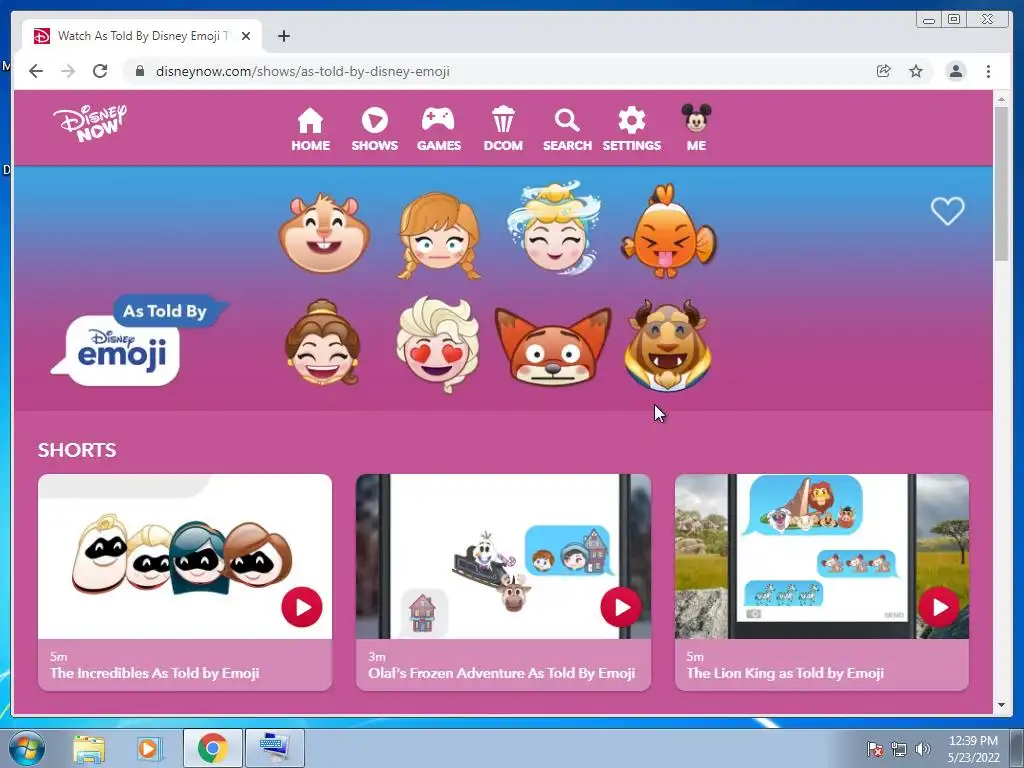Click the Chrome taskbar icon
Screen dimensions: 1024x768
point(212,748)
